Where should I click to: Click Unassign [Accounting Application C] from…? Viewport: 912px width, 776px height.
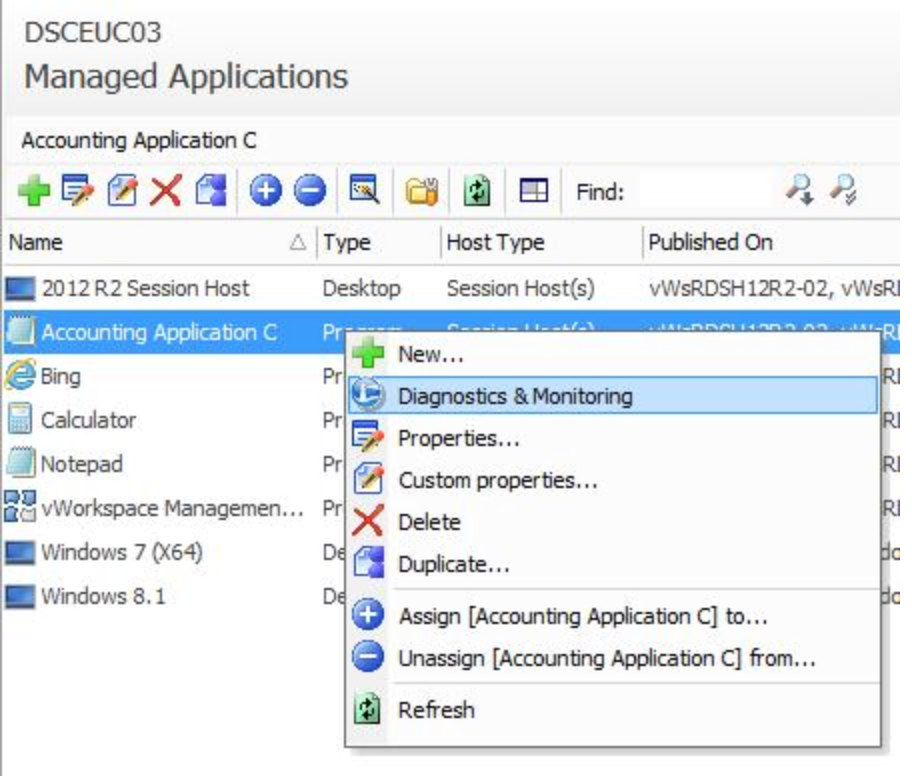[606, 658]
